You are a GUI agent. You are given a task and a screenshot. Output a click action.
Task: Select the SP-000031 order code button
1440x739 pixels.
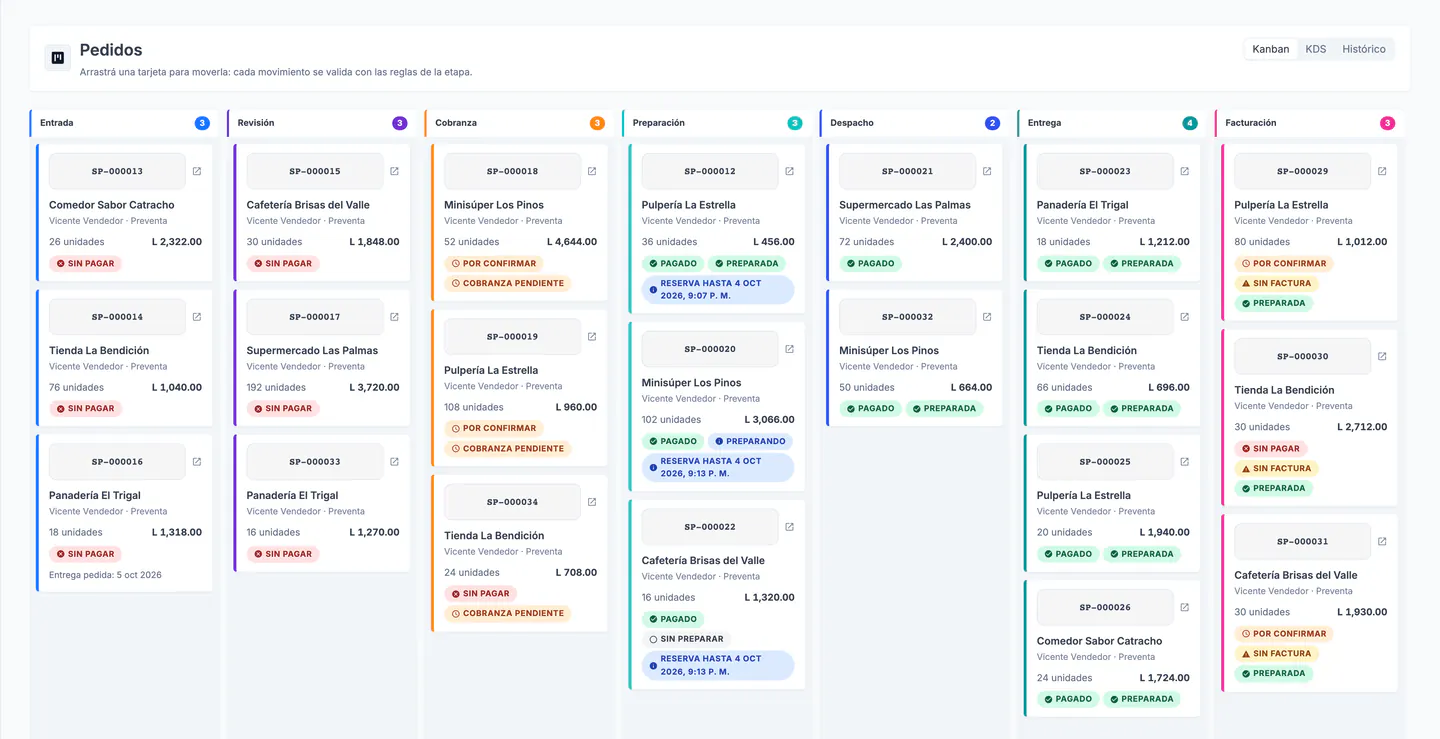pos(1302,542)
